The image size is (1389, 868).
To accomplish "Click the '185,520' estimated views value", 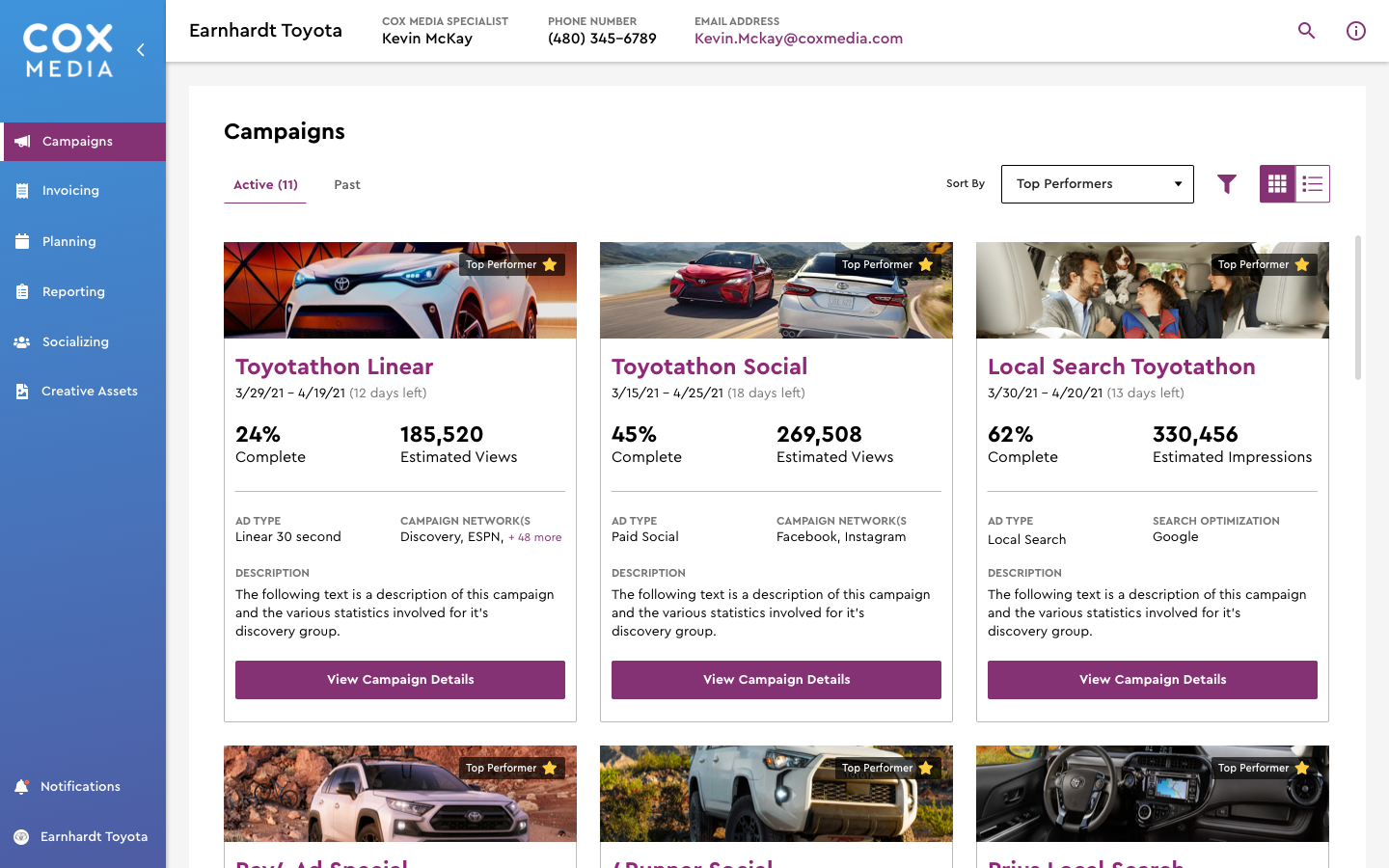I will (442, 435).
